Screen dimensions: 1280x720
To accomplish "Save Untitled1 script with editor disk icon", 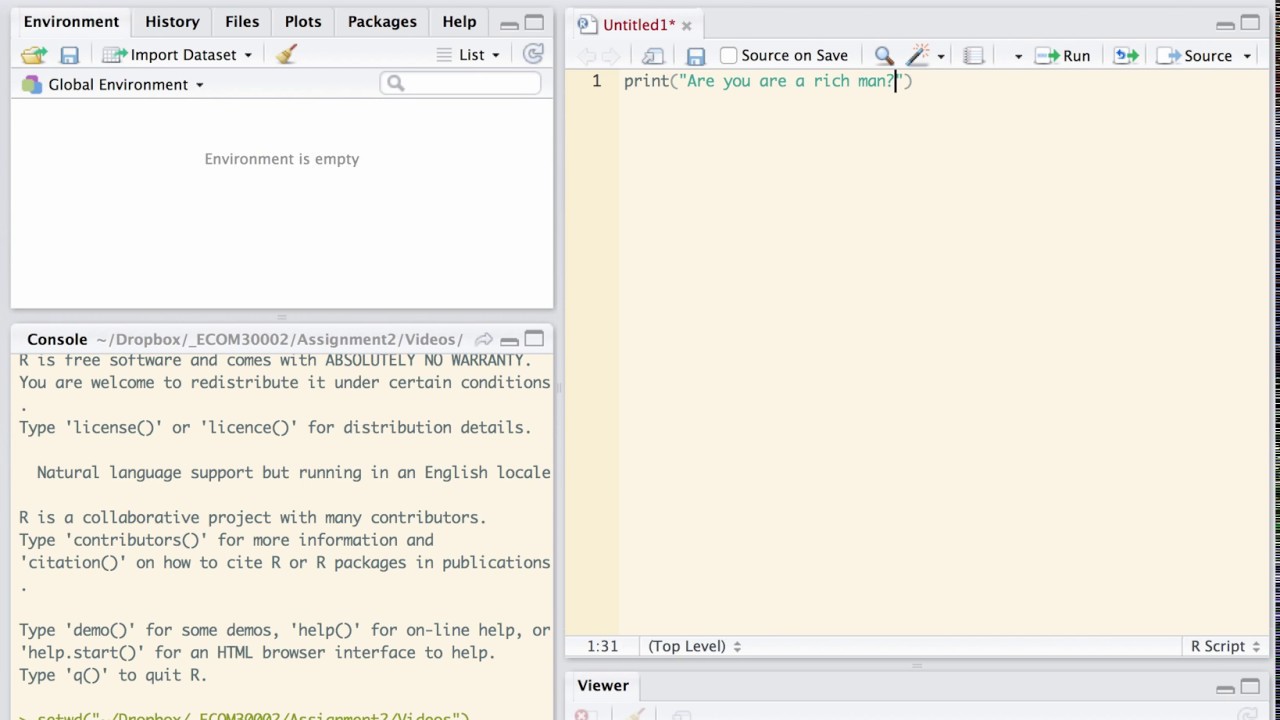I will pyautogui.click(x=696, y=56).
